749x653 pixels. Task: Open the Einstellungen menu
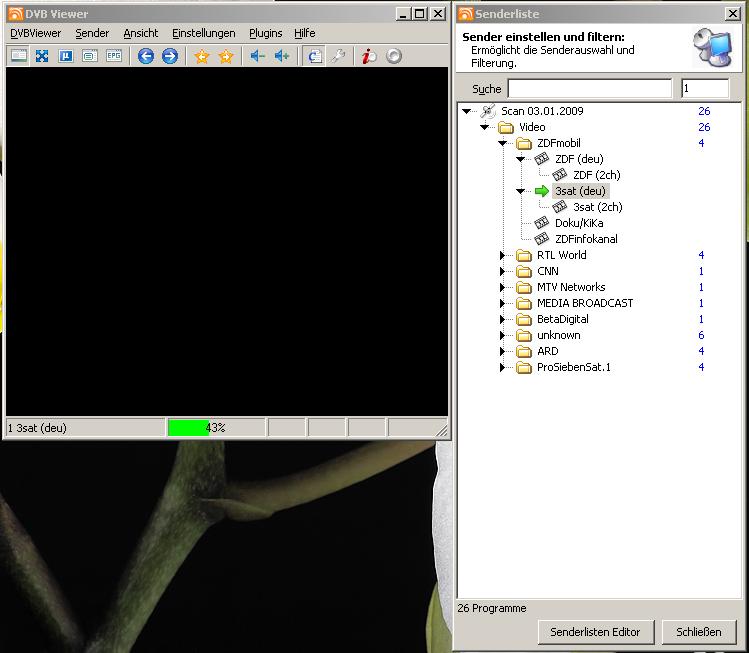tap(203, 33)
